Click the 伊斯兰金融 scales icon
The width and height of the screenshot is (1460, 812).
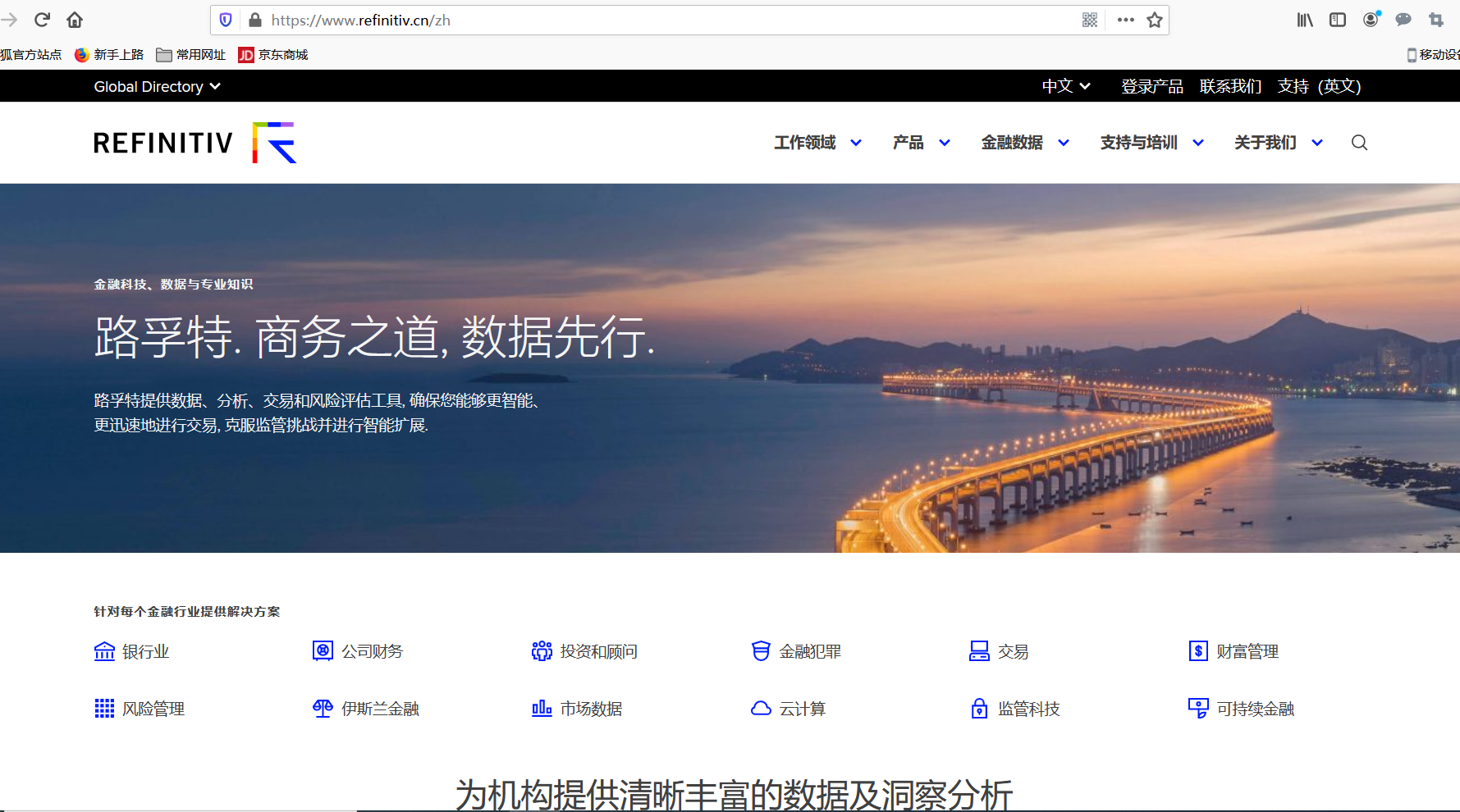[x=322, y=708]
